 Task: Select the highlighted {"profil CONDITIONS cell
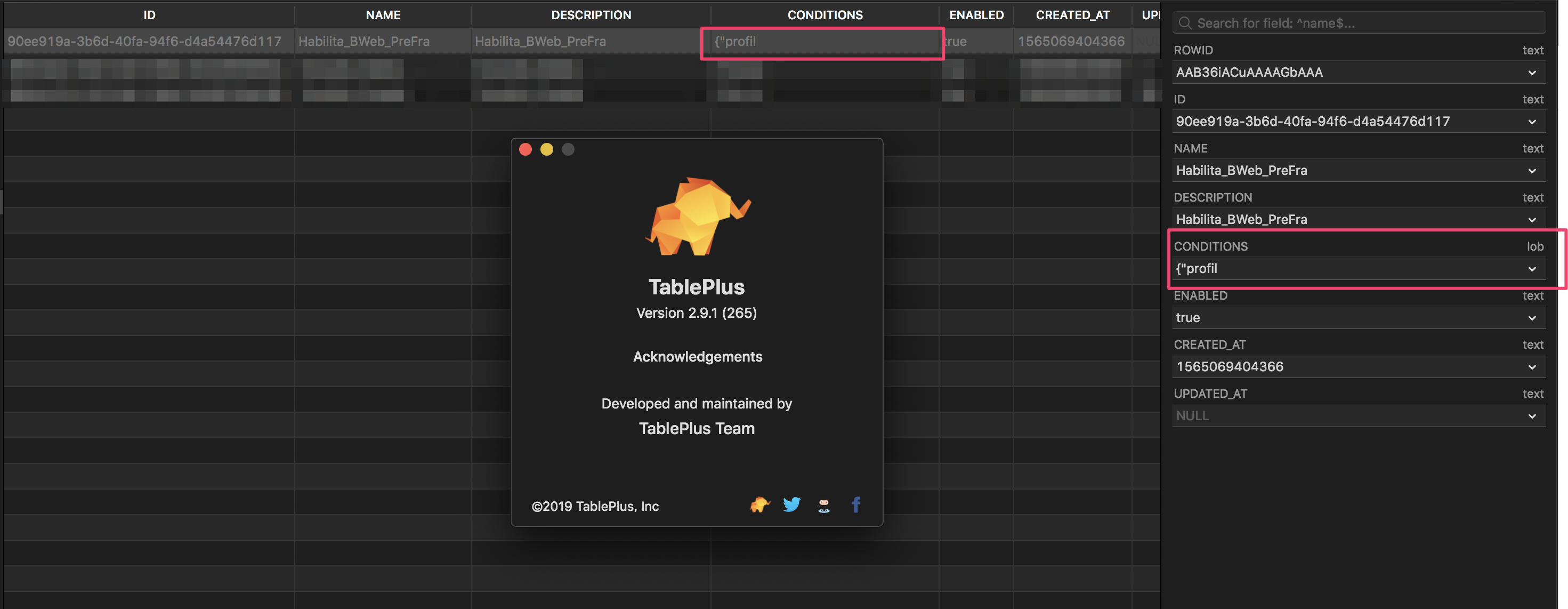822,42
